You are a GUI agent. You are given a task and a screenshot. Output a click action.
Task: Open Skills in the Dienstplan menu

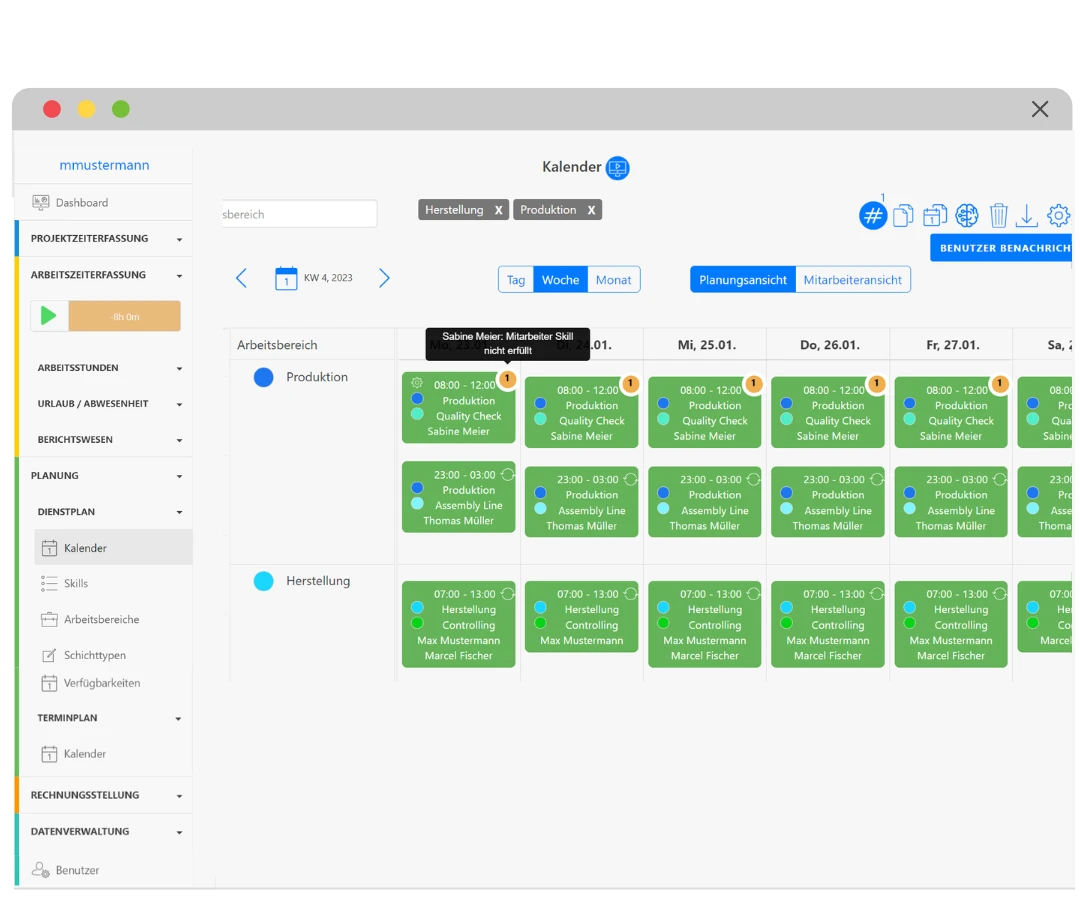click(x=76, y=584)
